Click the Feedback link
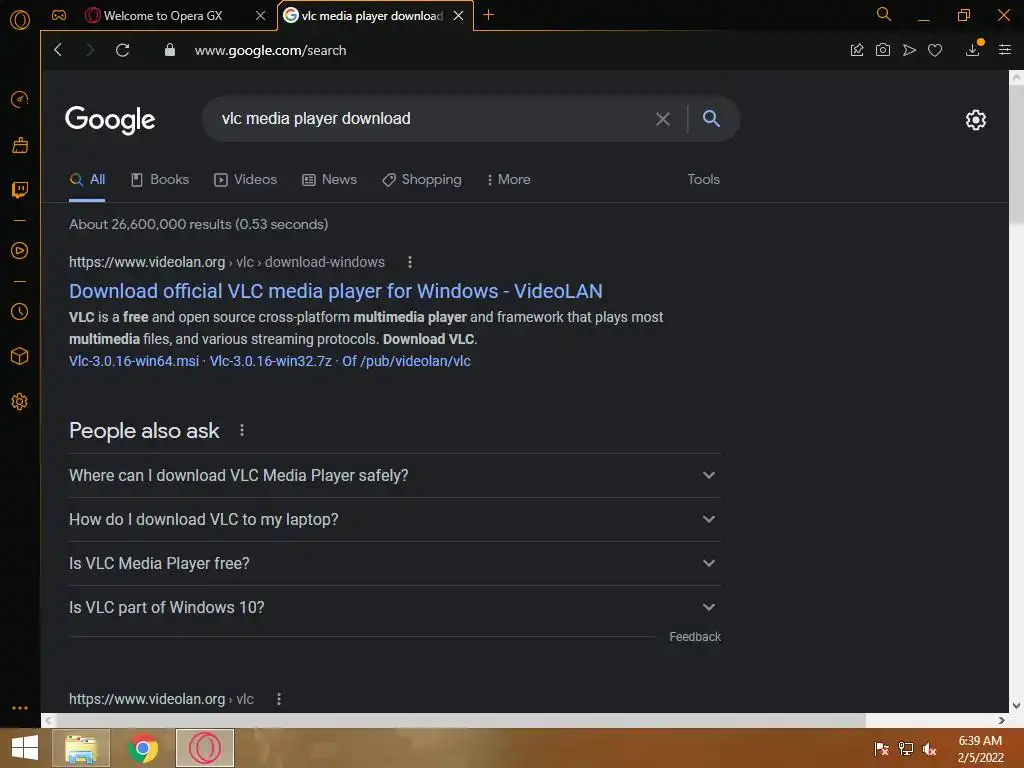The height and width of the screenshot is (768, 1024). (695, 637)
